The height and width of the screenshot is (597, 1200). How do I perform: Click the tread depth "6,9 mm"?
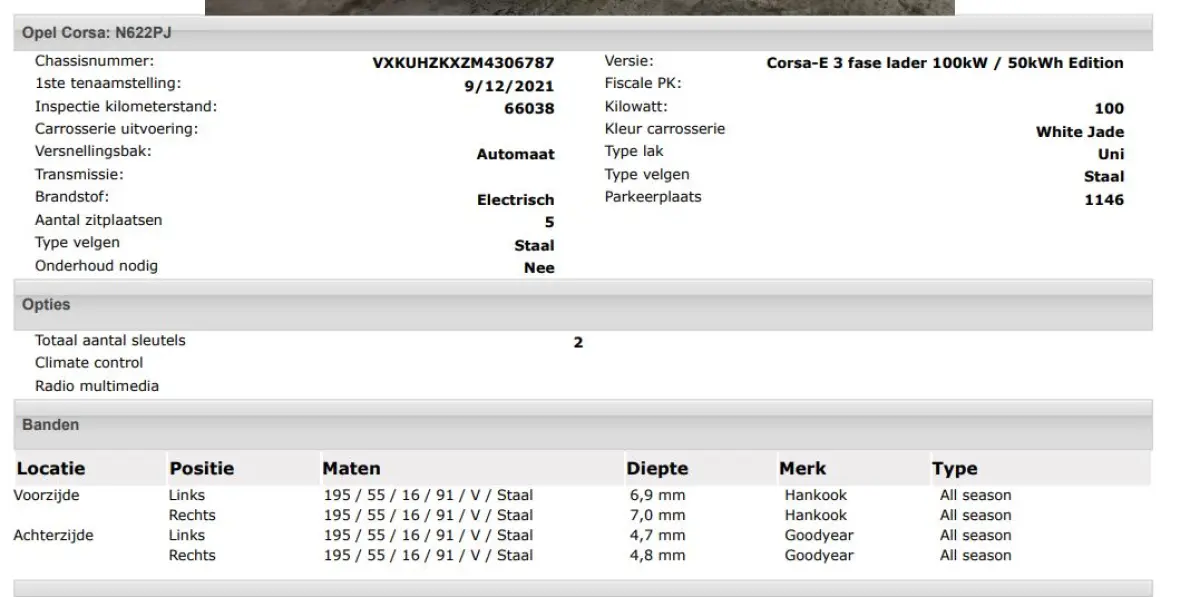coord(657,495)
